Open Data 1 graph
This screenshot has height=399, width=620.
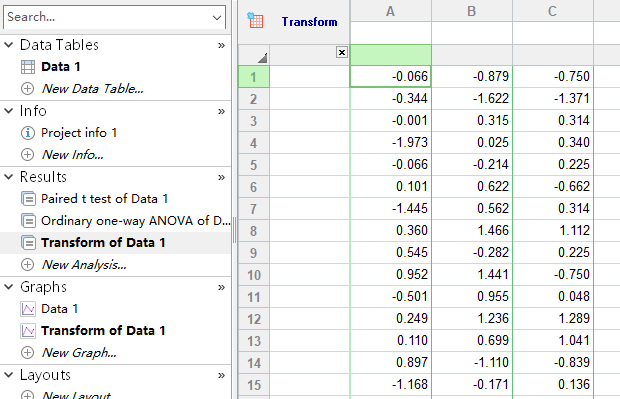(x=60, y=309)
